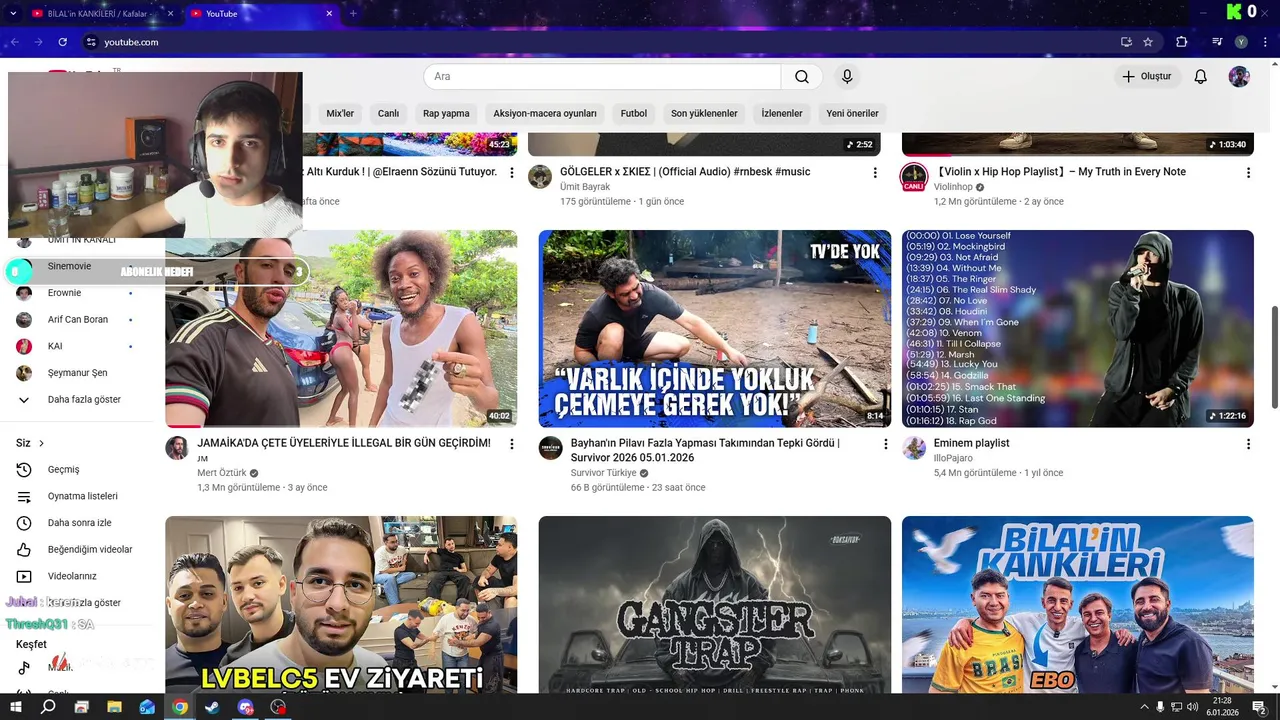Open the Survivor Bayhan video thumbnail
This screenshot has height=720, width=1280.
point(715,329)
